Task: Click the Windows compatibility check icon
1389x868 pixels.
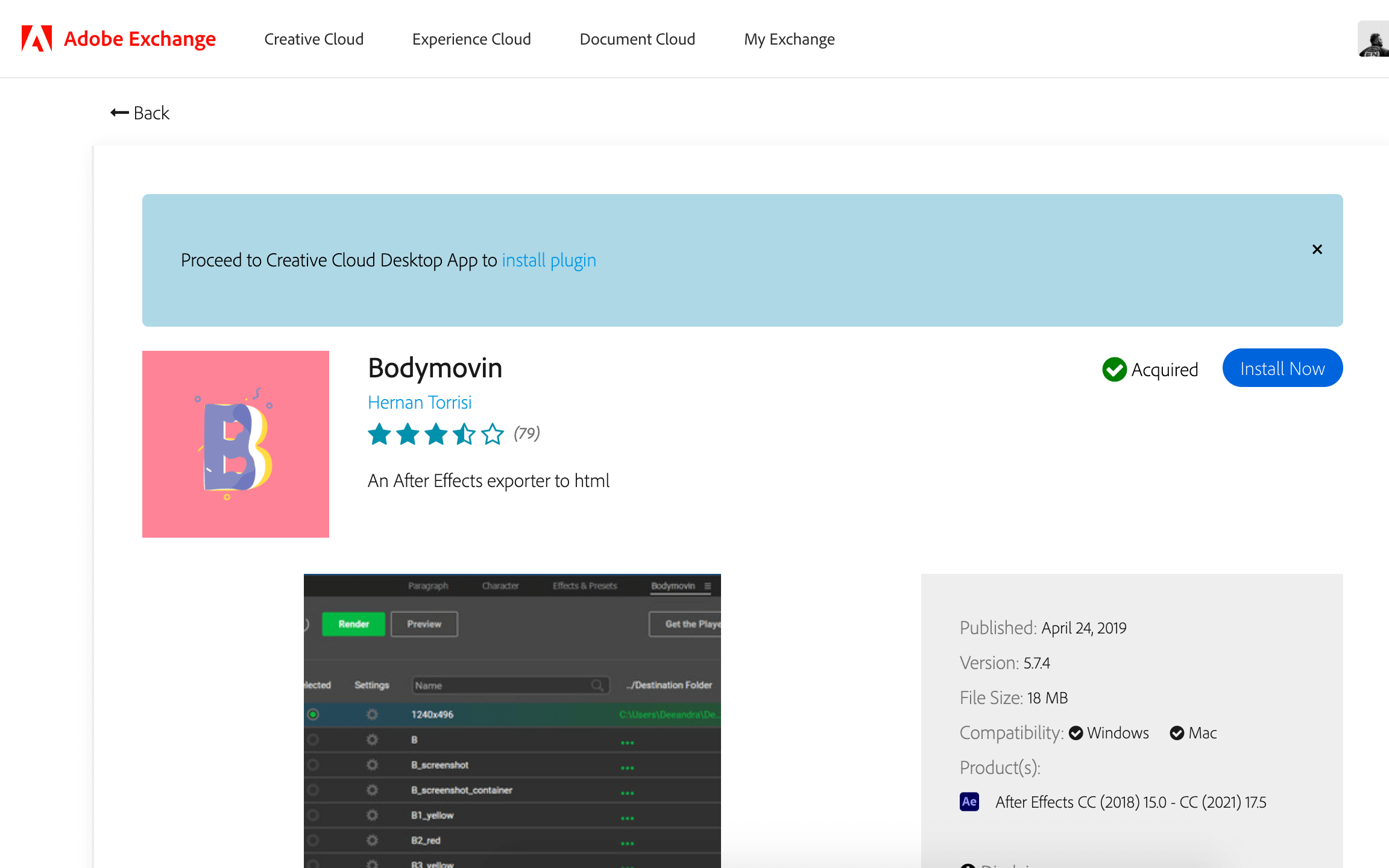Action: point(1076,733)
